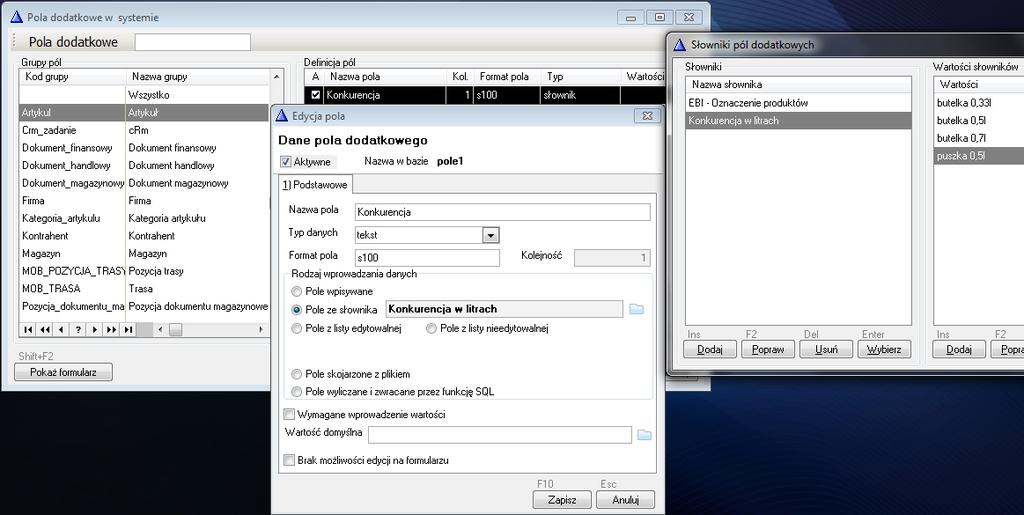The width and height of the screenshot is (1024, 515).
Task: Minimize the Pola dodatkowe w systemie window
Action: click(631, 17)
